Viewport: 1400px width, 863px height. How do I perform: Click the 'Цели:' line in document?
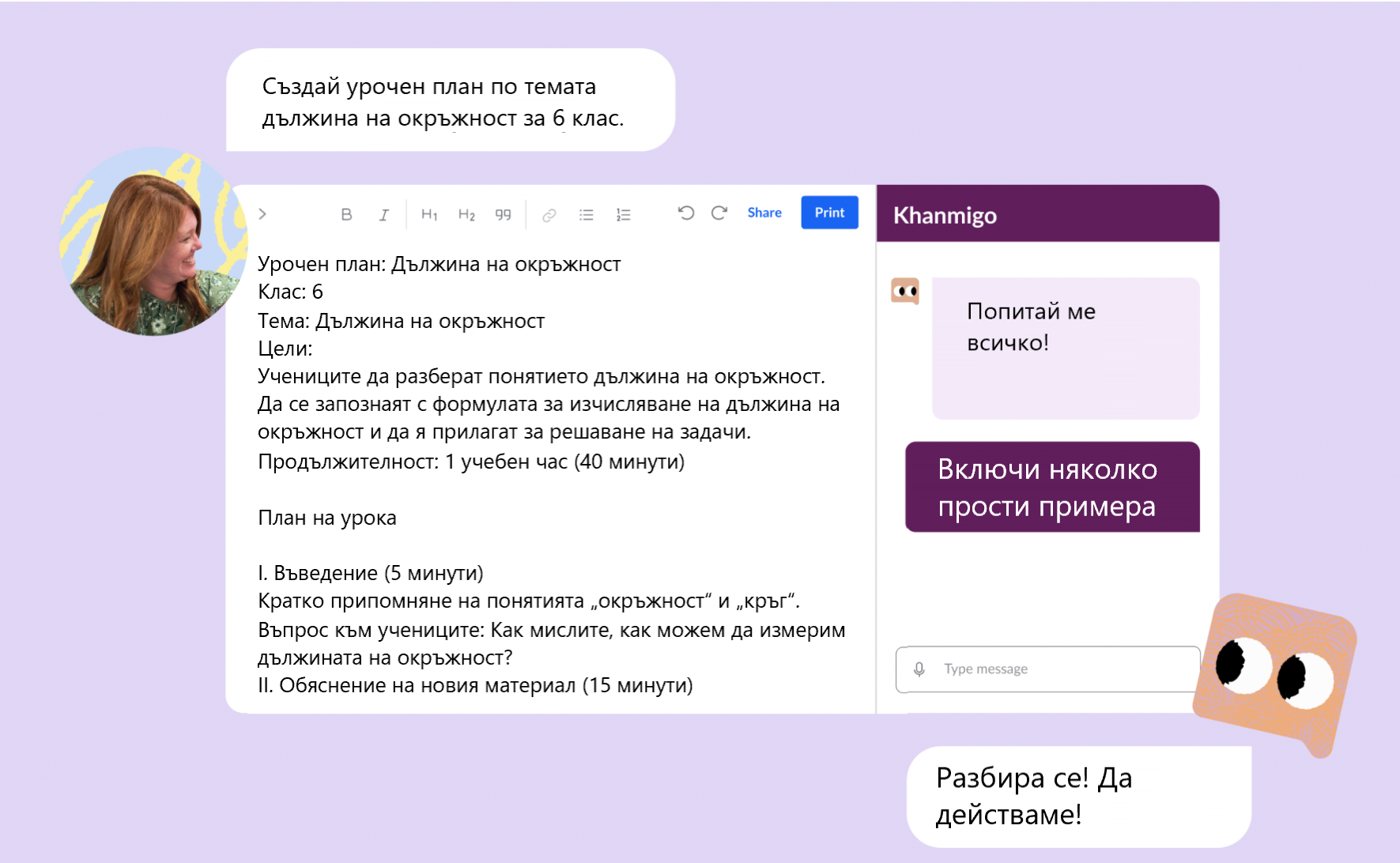coord(285,349)
